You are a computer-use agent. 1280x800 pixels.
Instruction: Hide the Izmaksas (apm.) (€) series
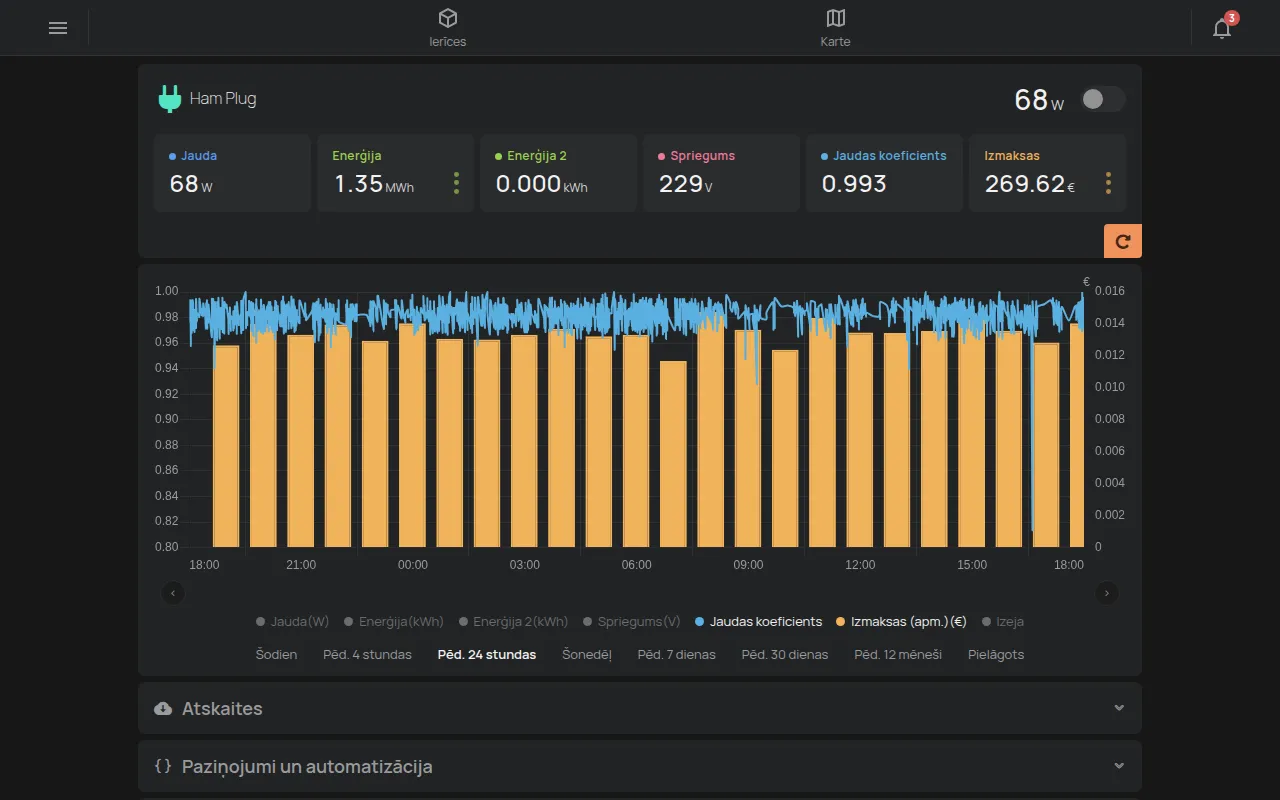pos(901,622)
